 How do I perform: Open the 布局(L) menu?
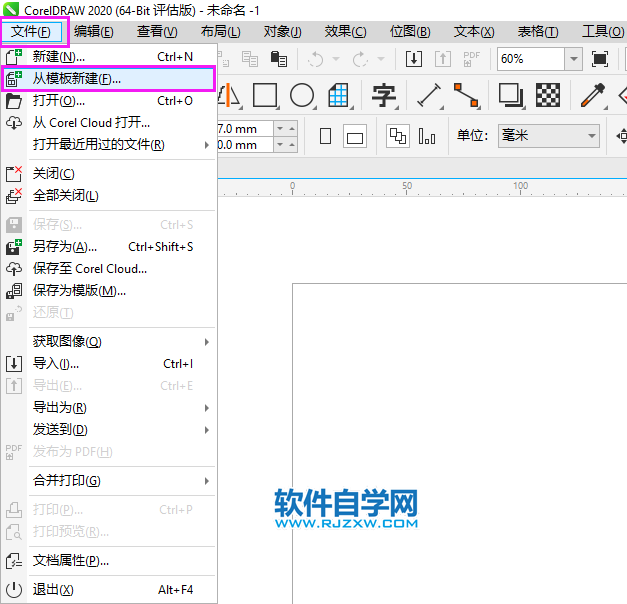tap(221, 32)
